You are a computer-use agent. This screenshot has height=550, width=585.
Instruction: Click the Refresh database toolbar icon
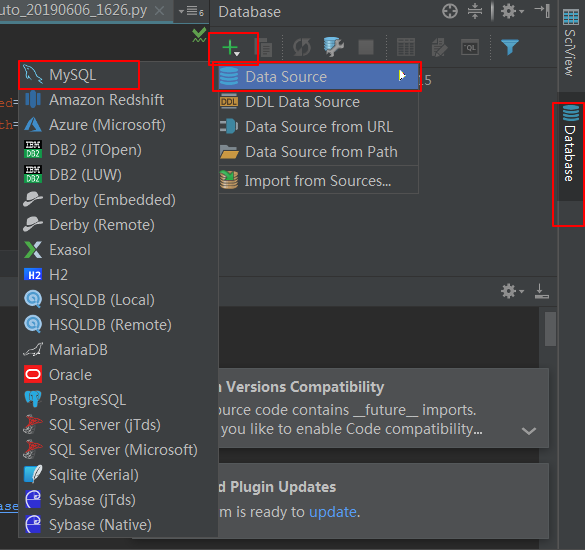coord(301,47)
